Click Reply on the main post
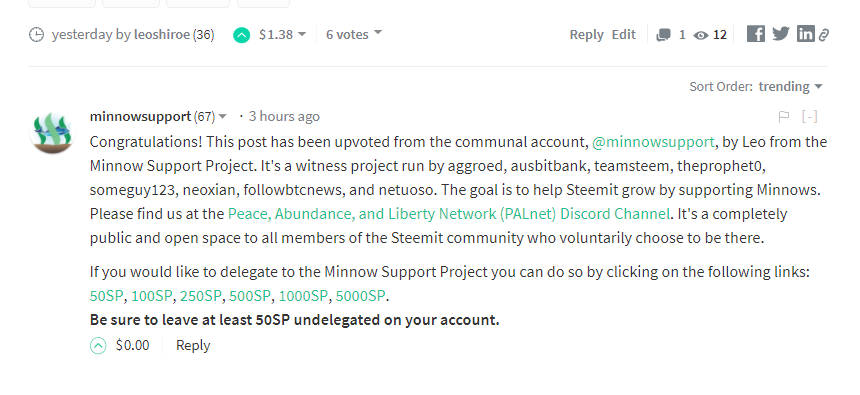Image resolution: width=860 pixels, height=395 pixels. [x=586, y=35]
